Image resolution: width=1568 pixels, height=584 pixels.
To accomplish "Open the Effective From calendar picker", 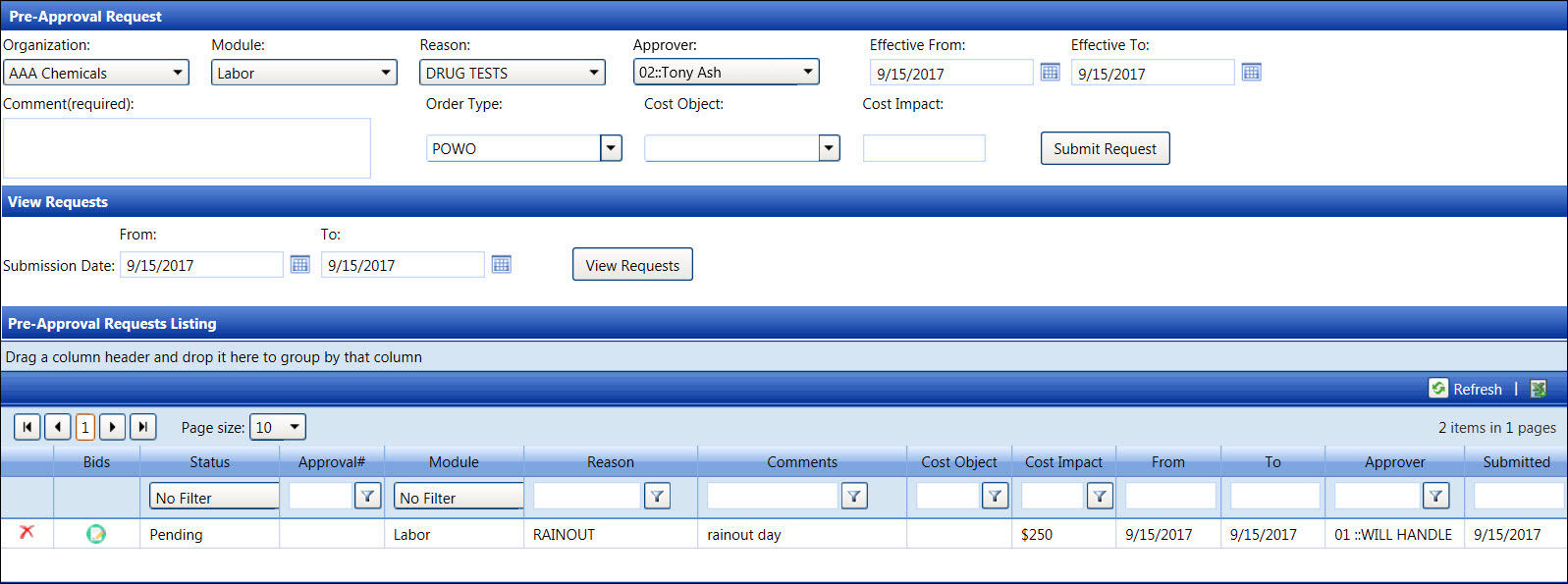I will pyautogui.click(x=1050, y=73).
